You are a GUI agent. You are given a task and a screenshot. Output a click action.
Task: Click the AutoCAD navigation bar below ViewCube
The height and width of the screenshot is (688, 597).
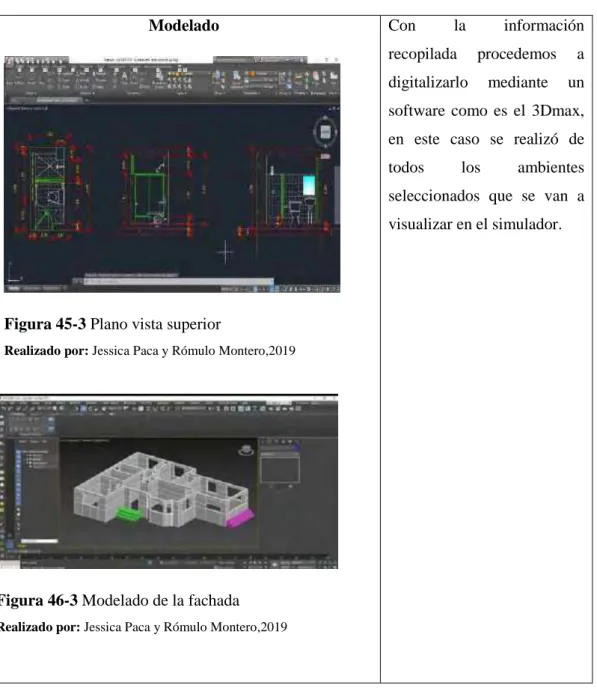click(x=325, y=157)
